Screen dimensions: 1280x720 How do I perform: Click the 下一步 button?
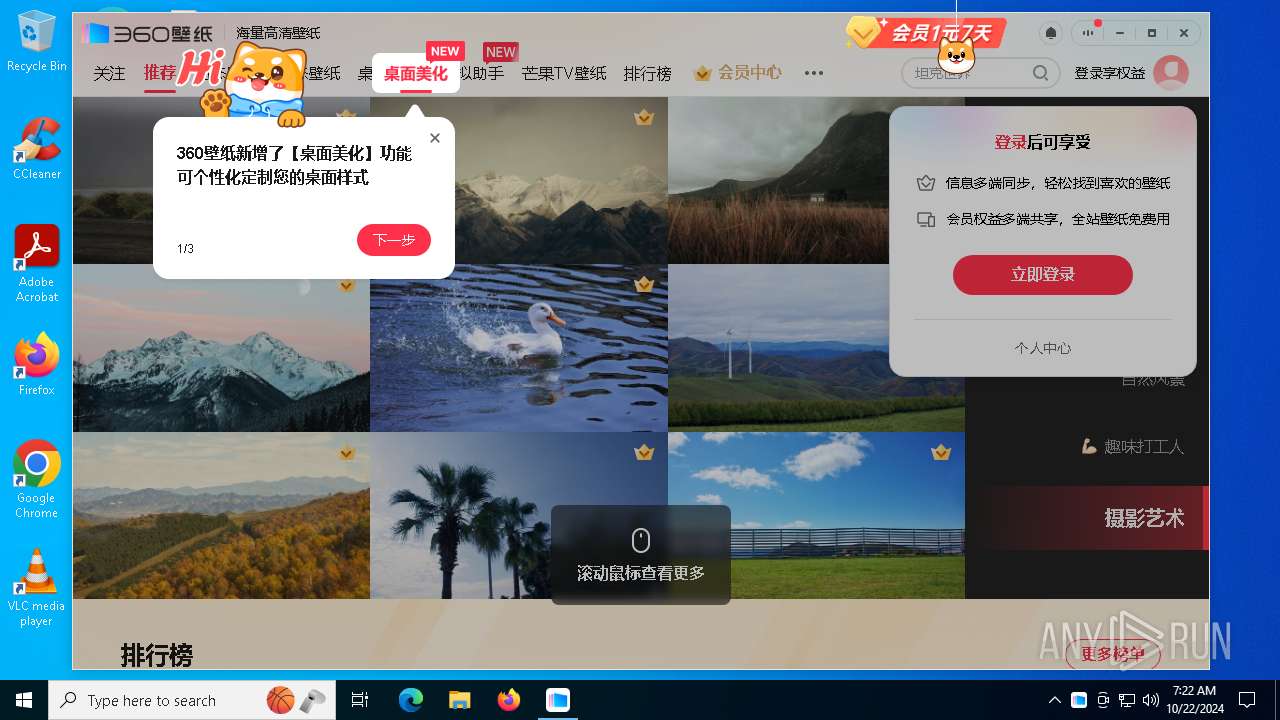[394, 240]
